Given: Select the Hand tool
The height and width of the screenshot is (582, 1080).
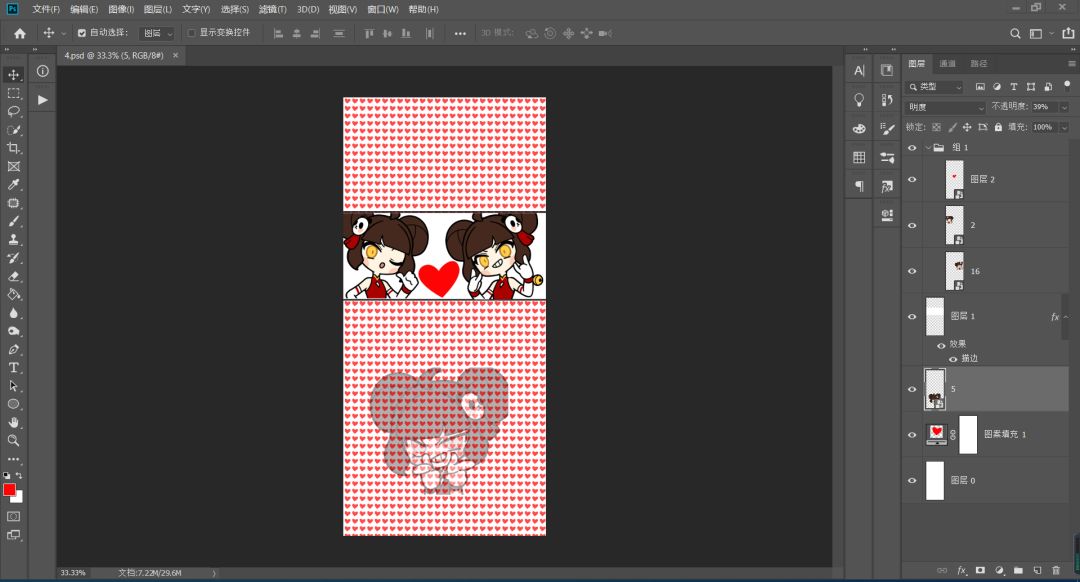Looking at the screenshot, I should click(13, 422).
